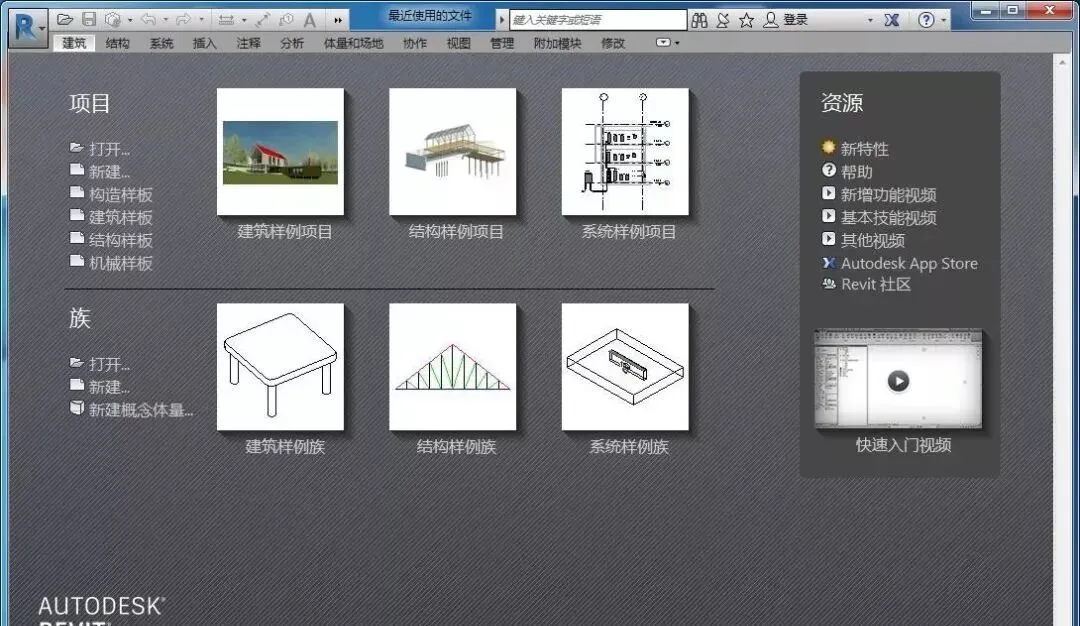The height and width of the screenshot is (626, 1080).
Task: Click the Autodesk Exchange Apps X icon
Action: point(891,20)
